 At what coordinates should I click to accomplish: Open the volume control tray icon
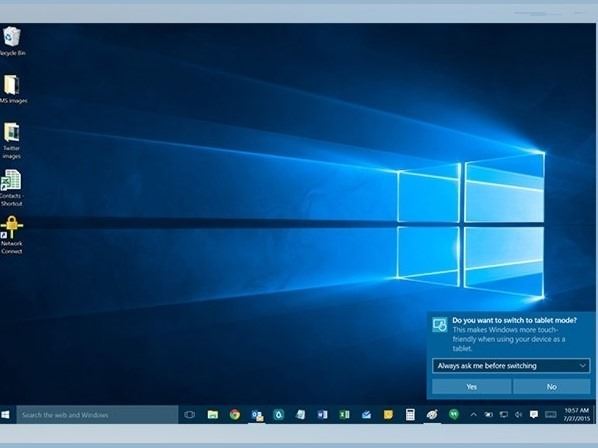click(518, 414)
